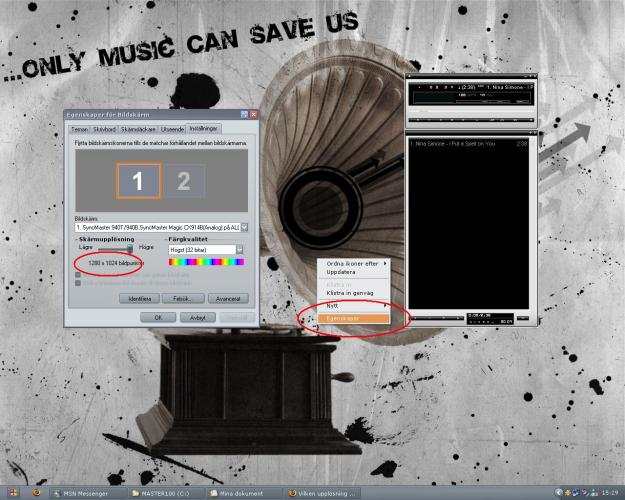The height and width of the screenshot is (500, 625).
Task: Click the network tray icon near clock
Action: coord(594,493)
